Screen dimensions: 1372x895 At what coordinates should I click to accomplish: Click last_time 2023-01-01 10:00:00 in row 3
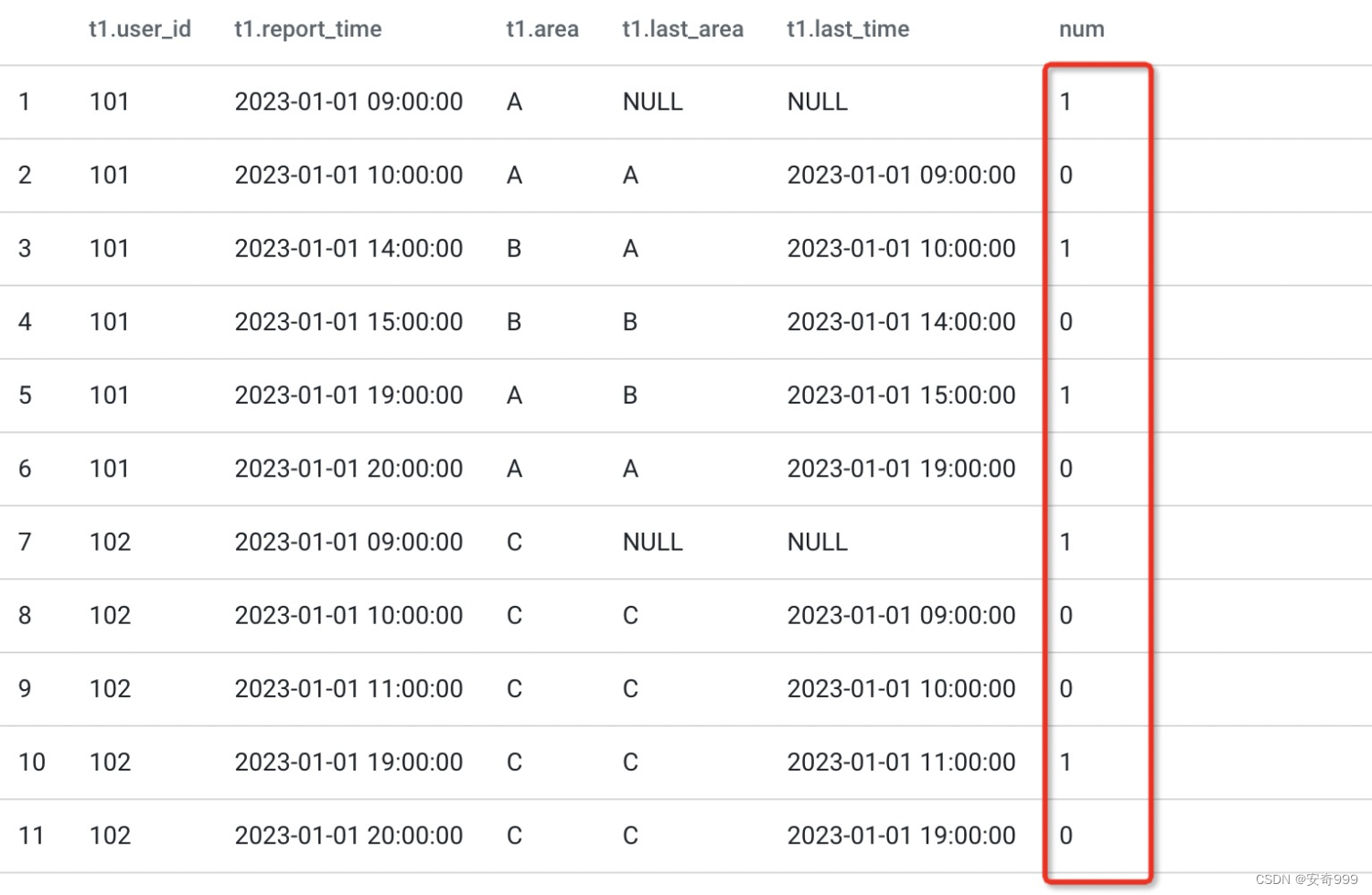[901, 248]
